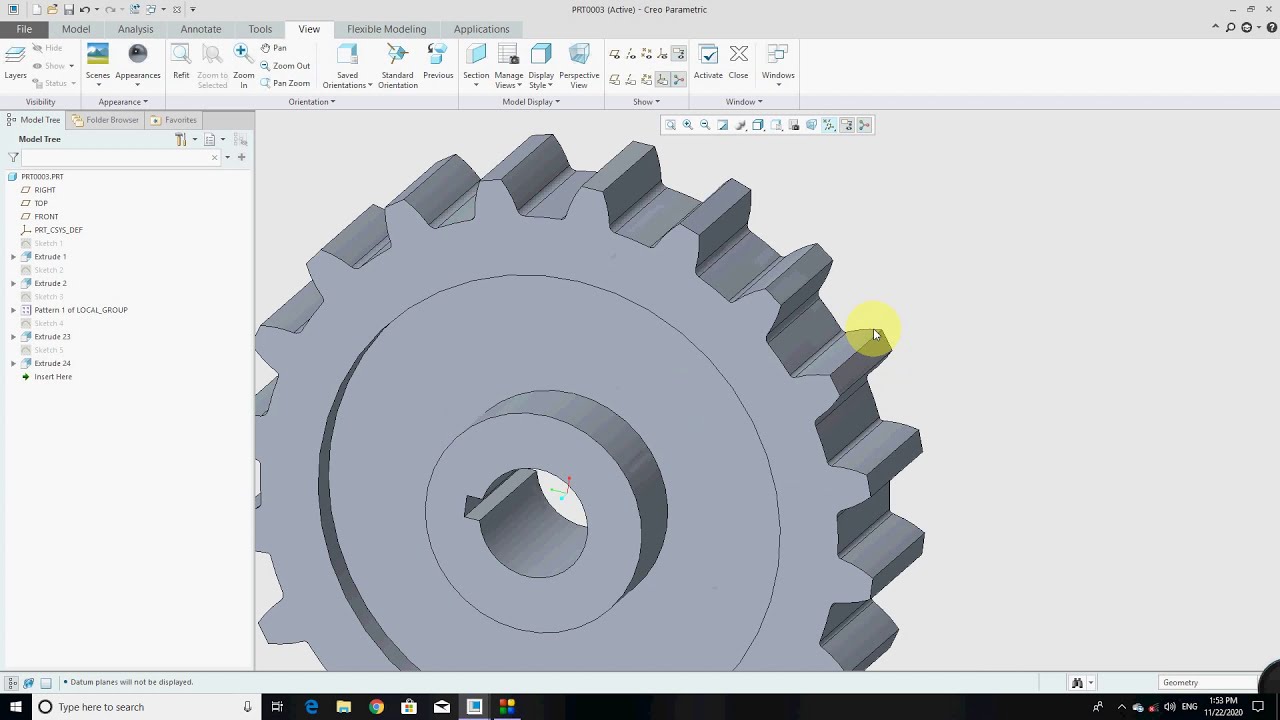Image resolution: width=1280 pixels, height=720 pixels.
Task: Click the Save icon in quick access toolbar
Action: pos(68,10)
